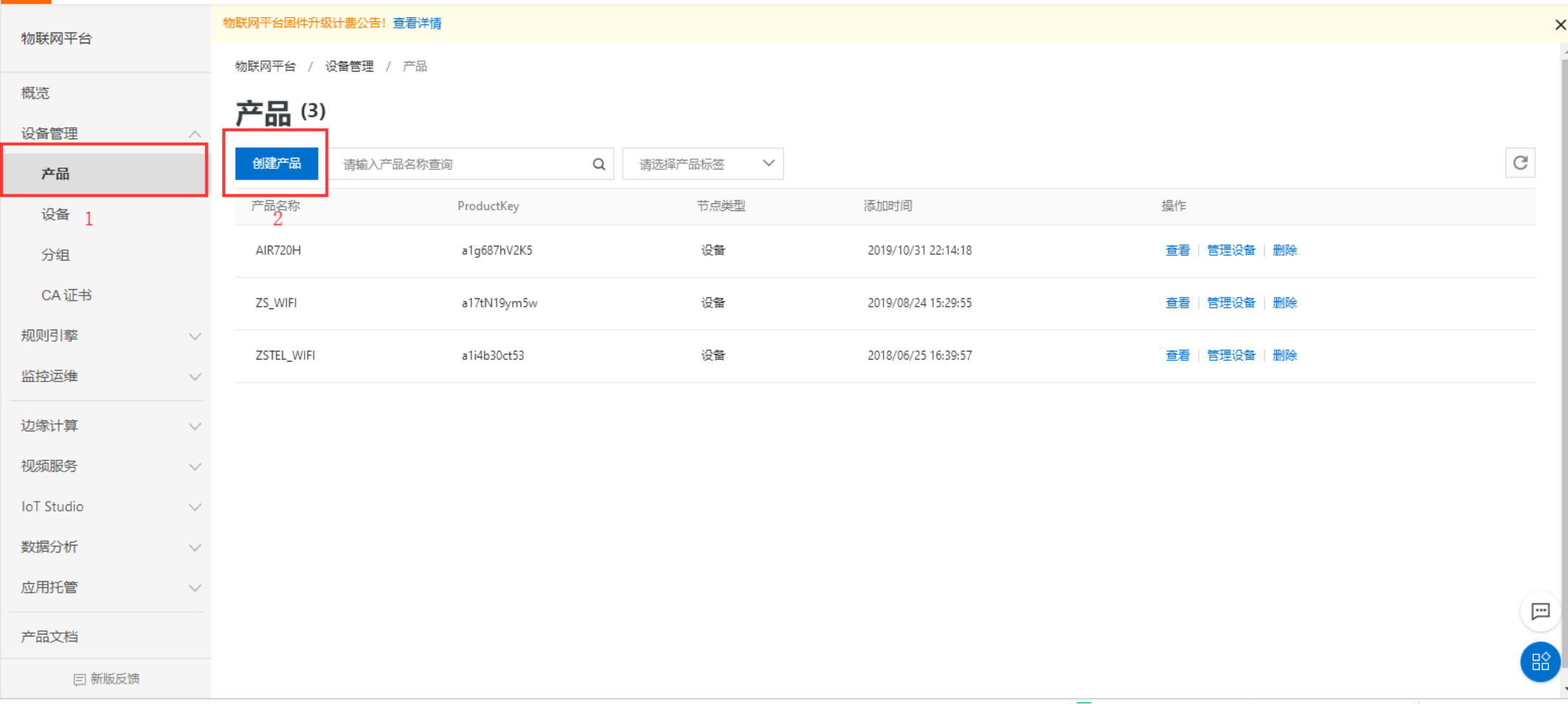1568x704 pixels.
Task: Click ProductKey a1i4b30ct53
Action: pos(493,356)
